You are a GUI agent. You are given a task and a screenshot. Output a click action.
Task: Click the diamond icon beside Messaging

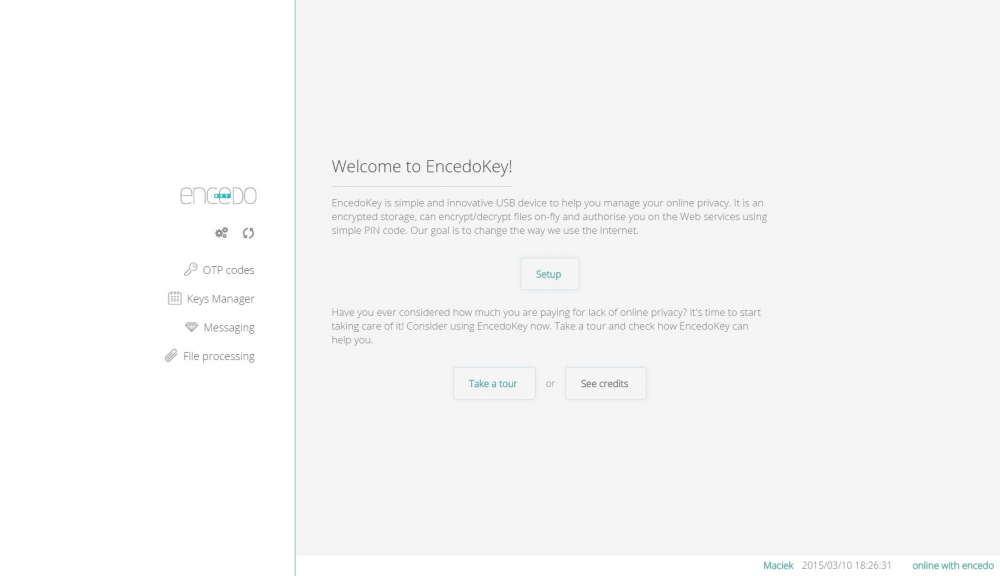(x=191, y=327)
